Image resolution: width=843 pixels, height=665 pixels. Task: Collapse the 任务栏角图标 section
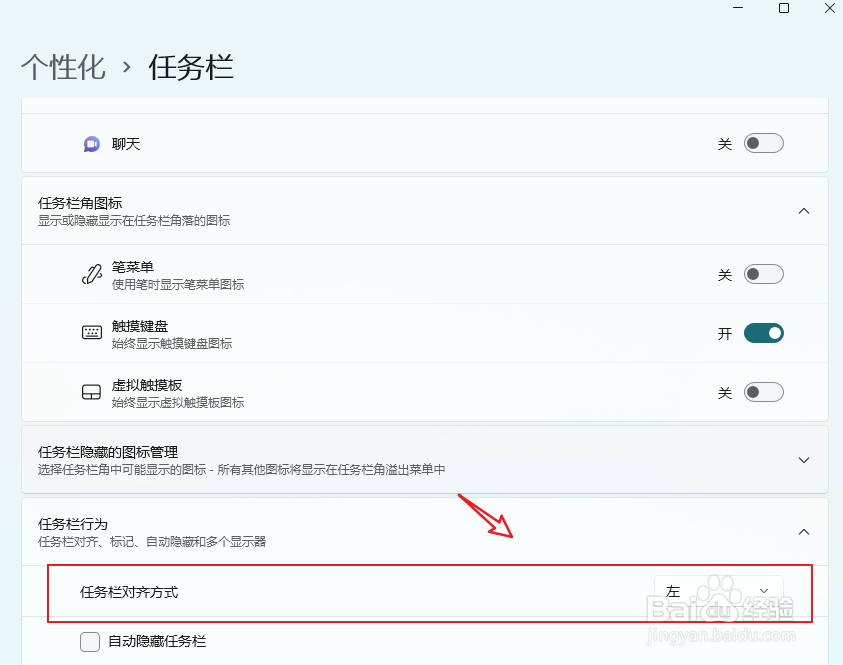804,210
